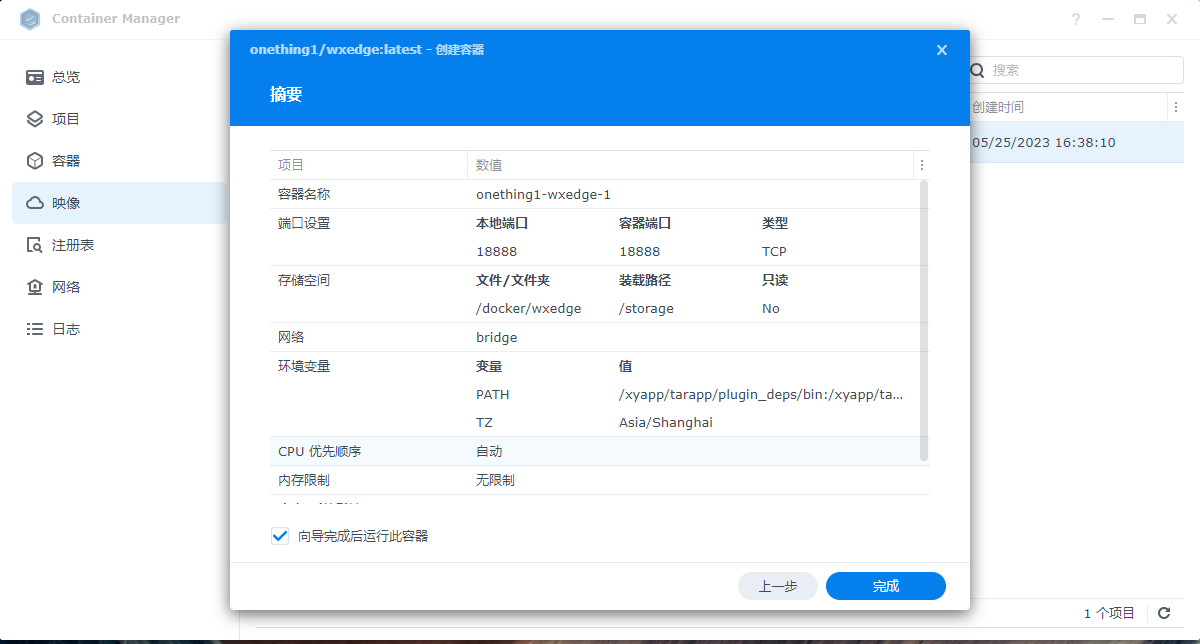Click local port value 18888 under 本地端口
Viewport: 1200px width, 644px height.
(497, 252)
